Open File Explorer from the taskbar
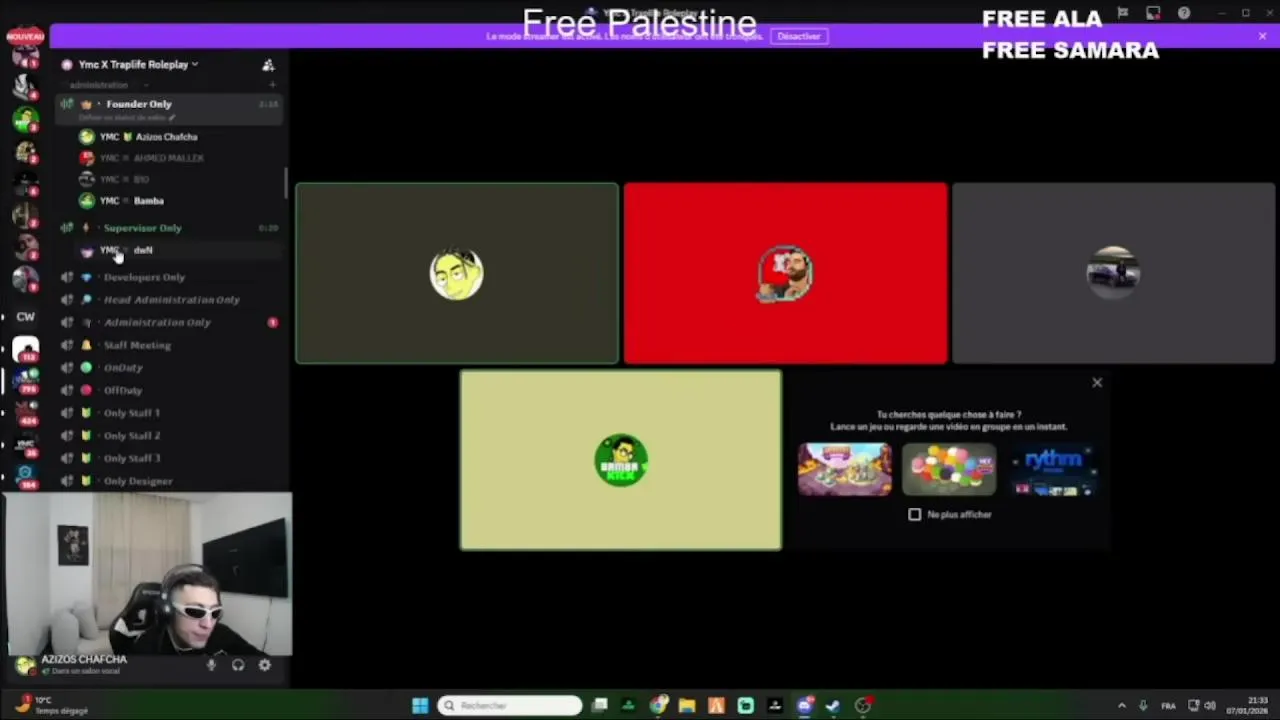Viewport: 1280px width, 720px height. 687,706
